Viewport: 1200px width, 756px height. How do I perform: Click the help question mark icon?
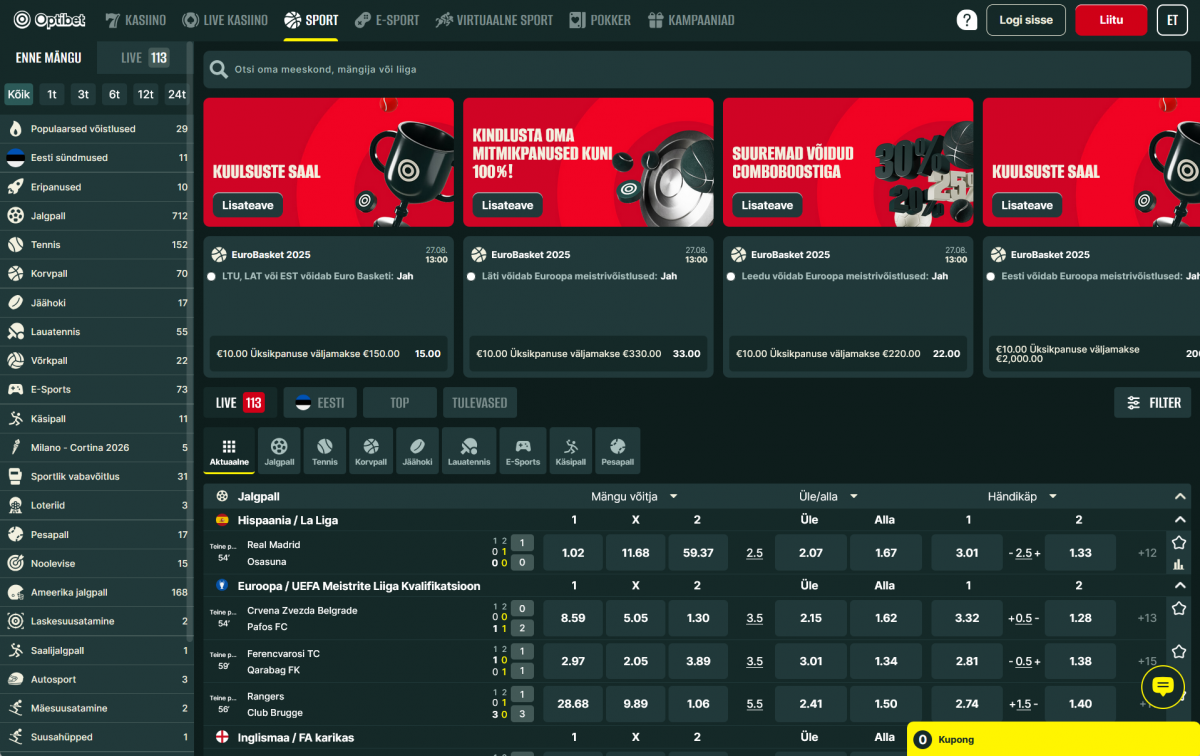[x=966, y=20]
